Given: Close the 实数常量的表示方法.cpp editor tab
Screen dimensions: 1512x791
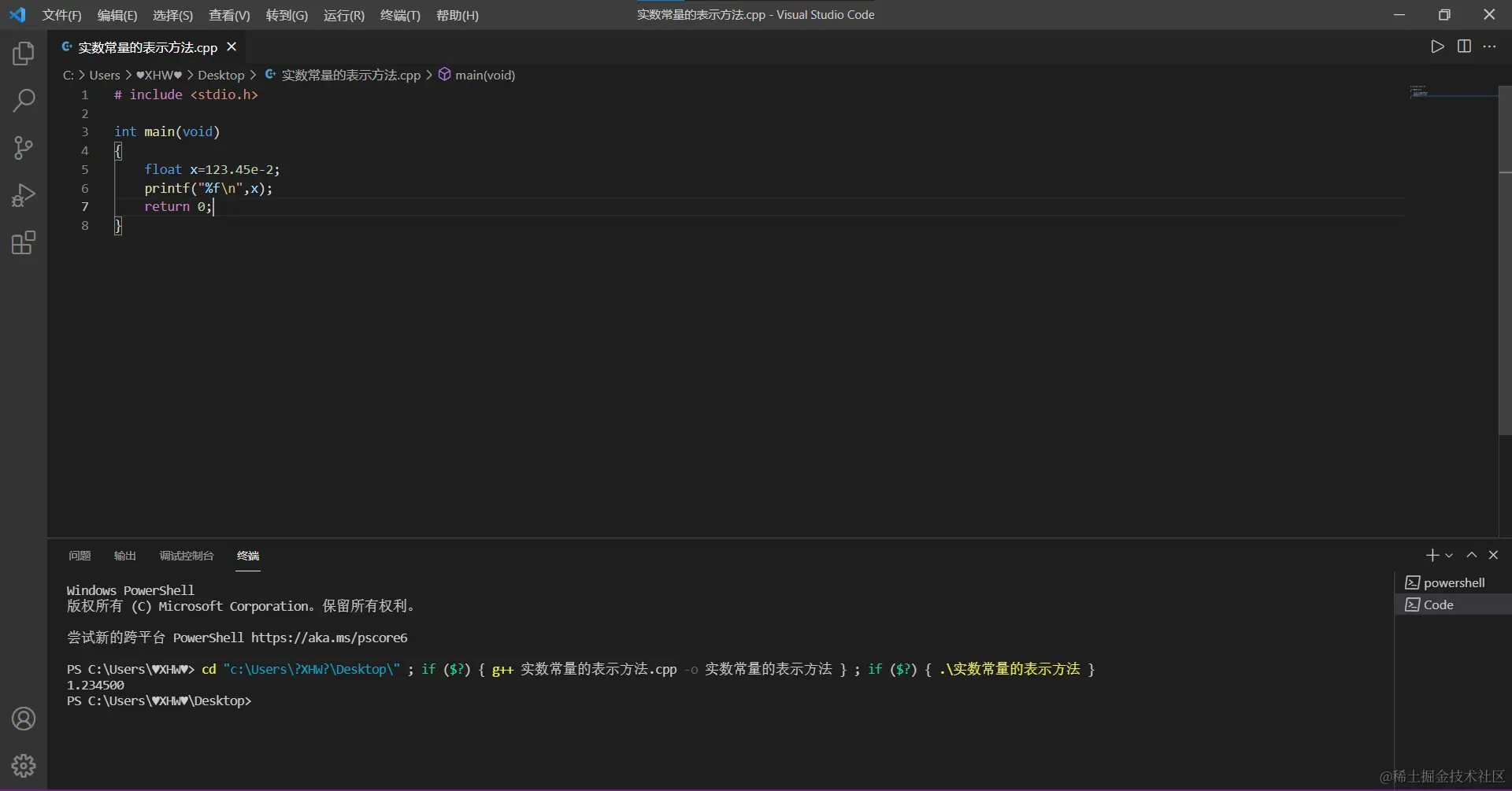Looking at the screenshot, I should click(x=232, y=47).
